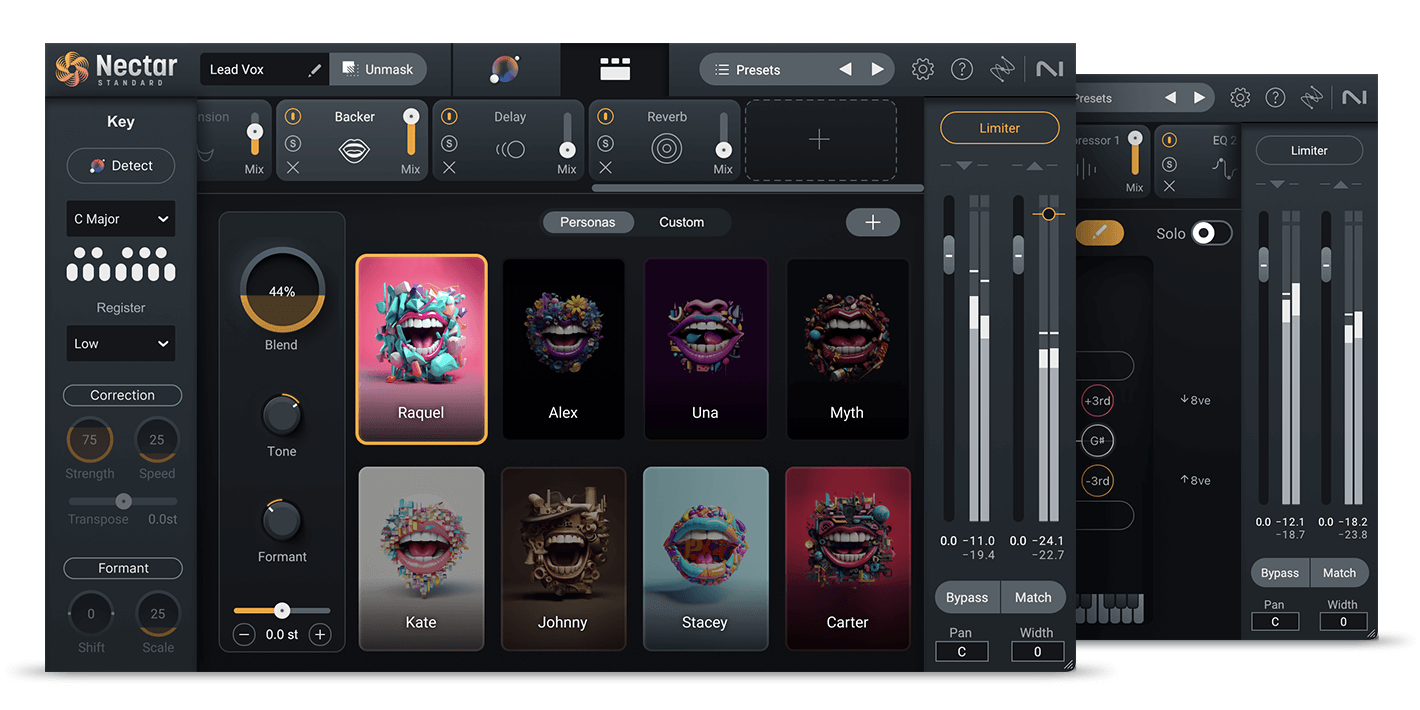1420x710 pixels.
Task: Toggle the Reverb module power button
Action: tap(605, 117)
